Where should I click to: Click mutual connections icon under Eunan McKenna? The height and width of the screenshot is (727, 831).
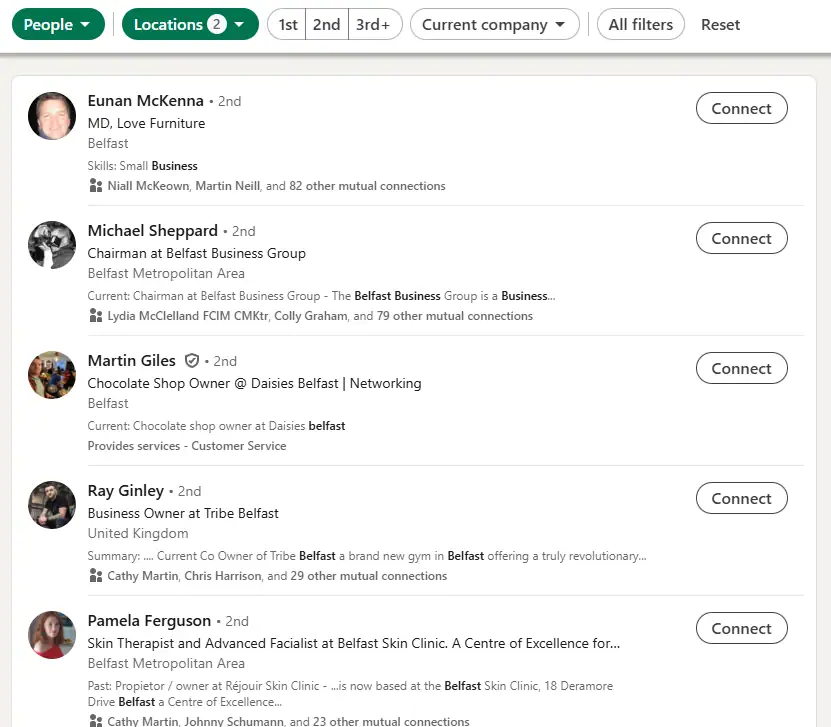[95, 185]
